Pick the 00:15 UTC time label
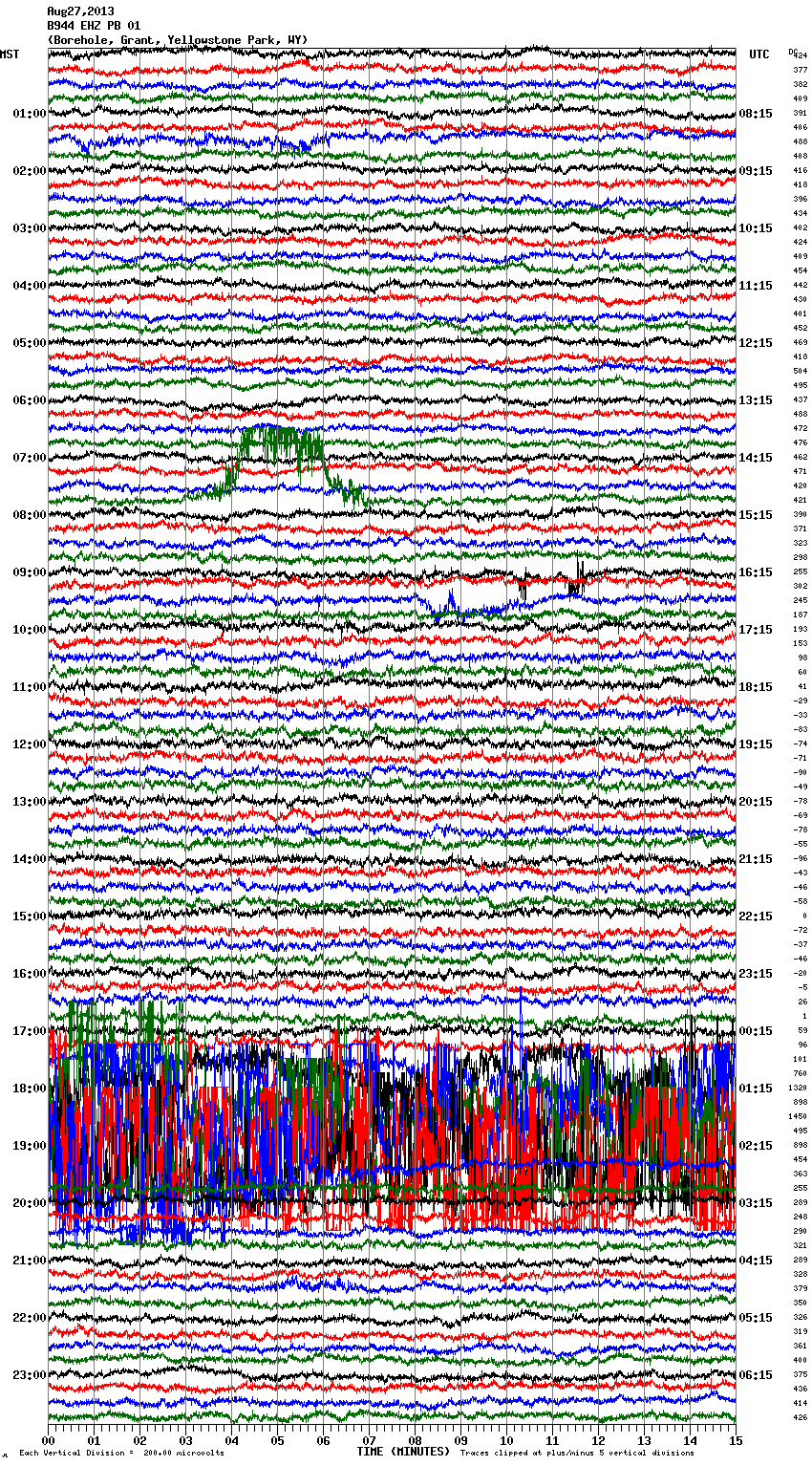Screen dimensions: 812x1466 756,1031
